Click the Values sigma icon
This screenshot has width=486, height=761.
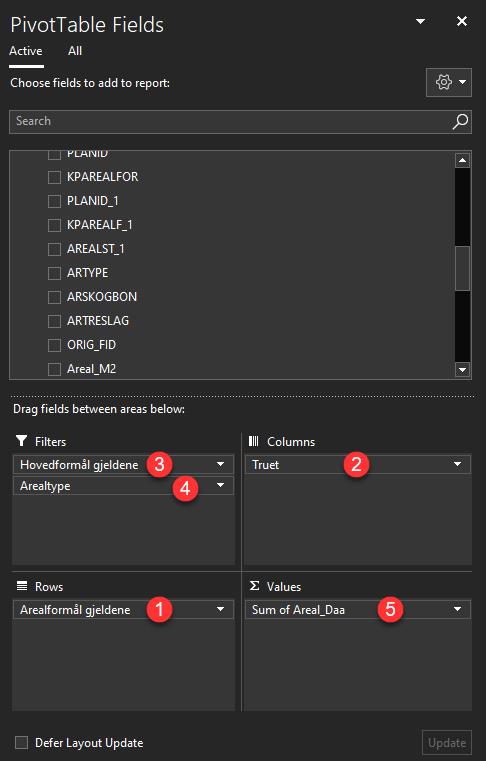coord(254,586)
